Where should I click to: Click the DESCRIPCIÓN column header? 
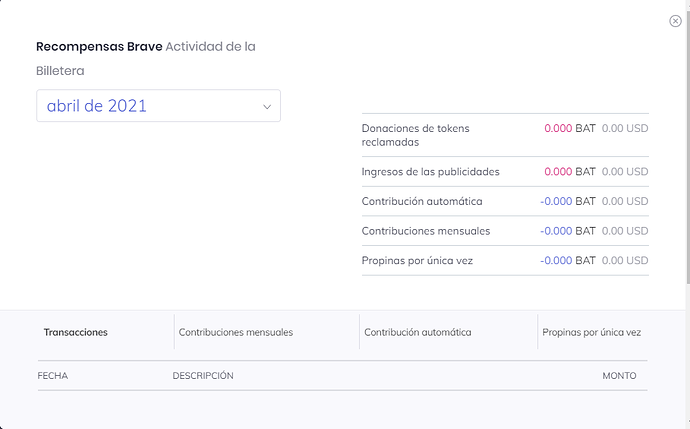pyautogui.click(x=203, y=376)
